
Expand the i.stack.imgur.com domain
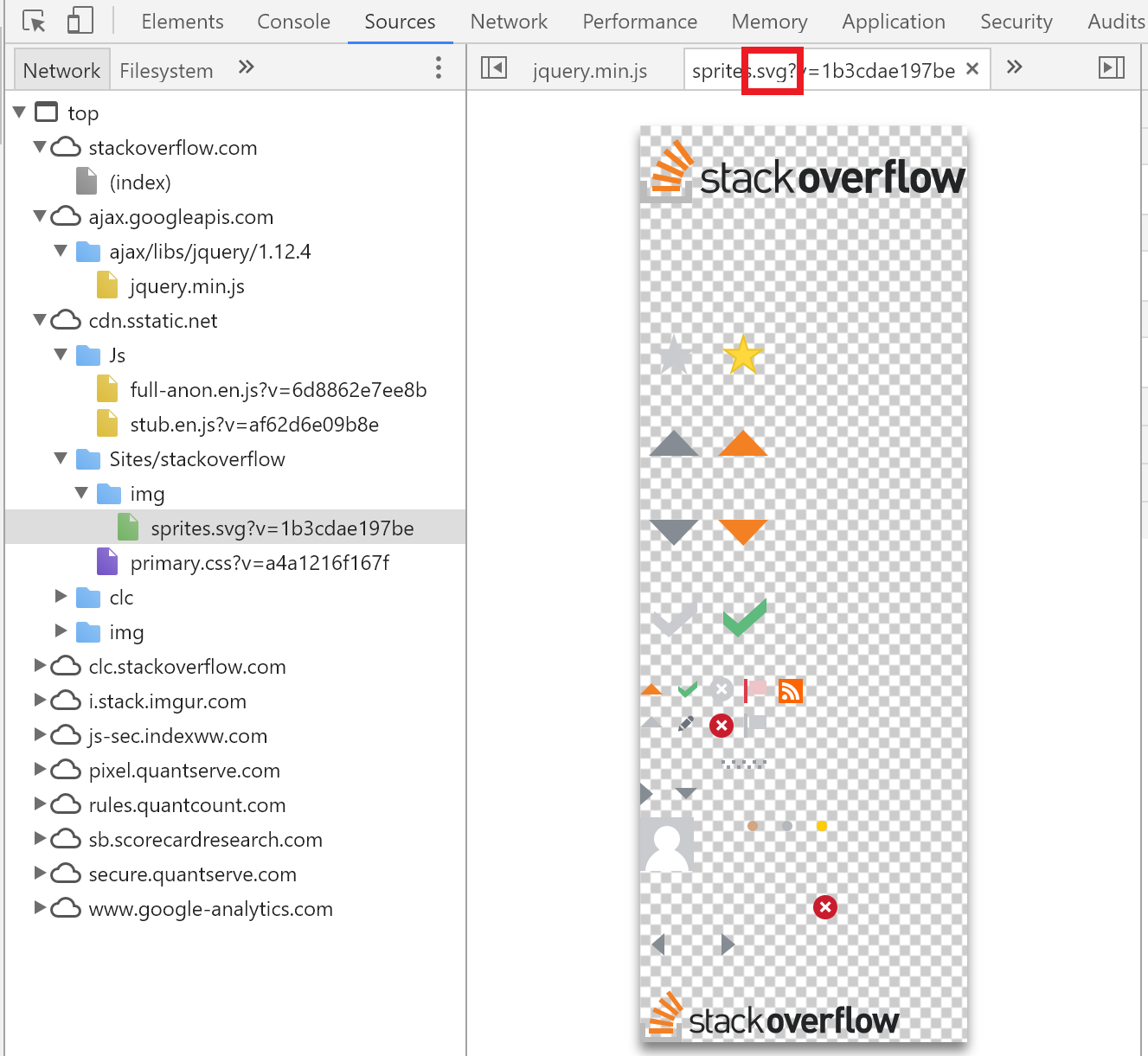40,701
